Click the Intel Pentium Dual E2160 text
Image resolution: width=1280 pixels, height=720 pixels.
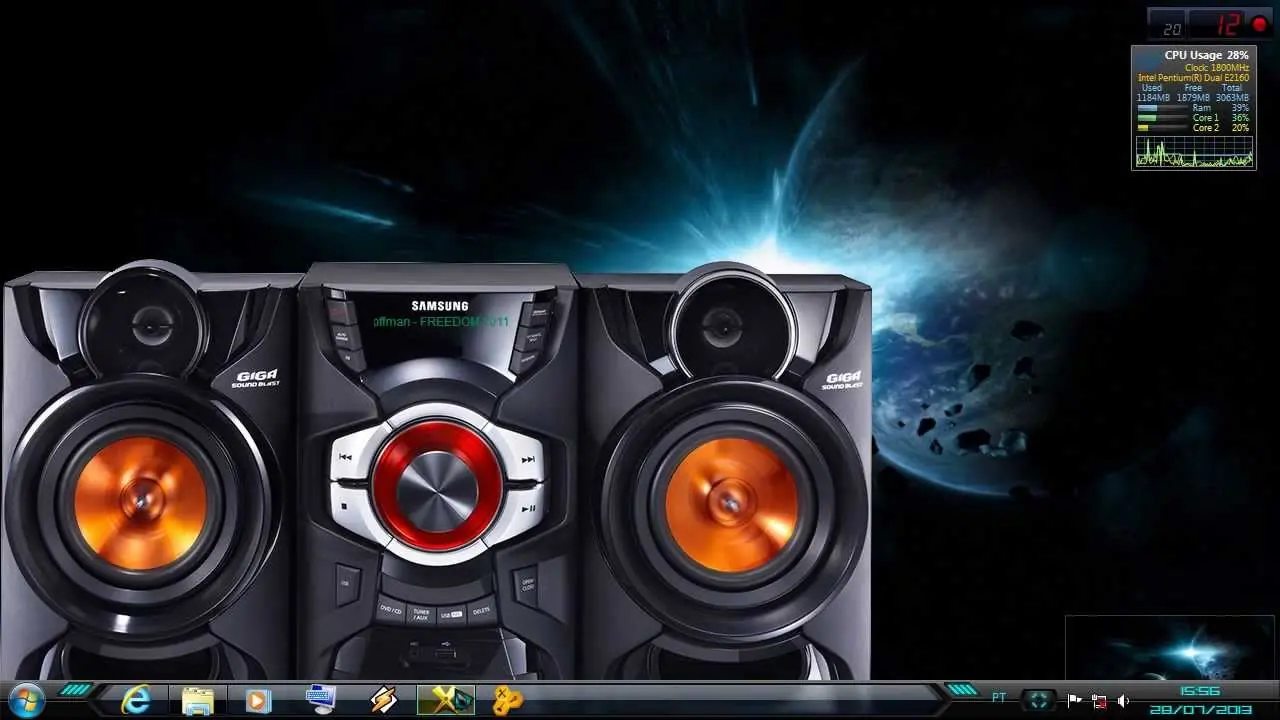pyautogui.click(x=1193, y=78)
